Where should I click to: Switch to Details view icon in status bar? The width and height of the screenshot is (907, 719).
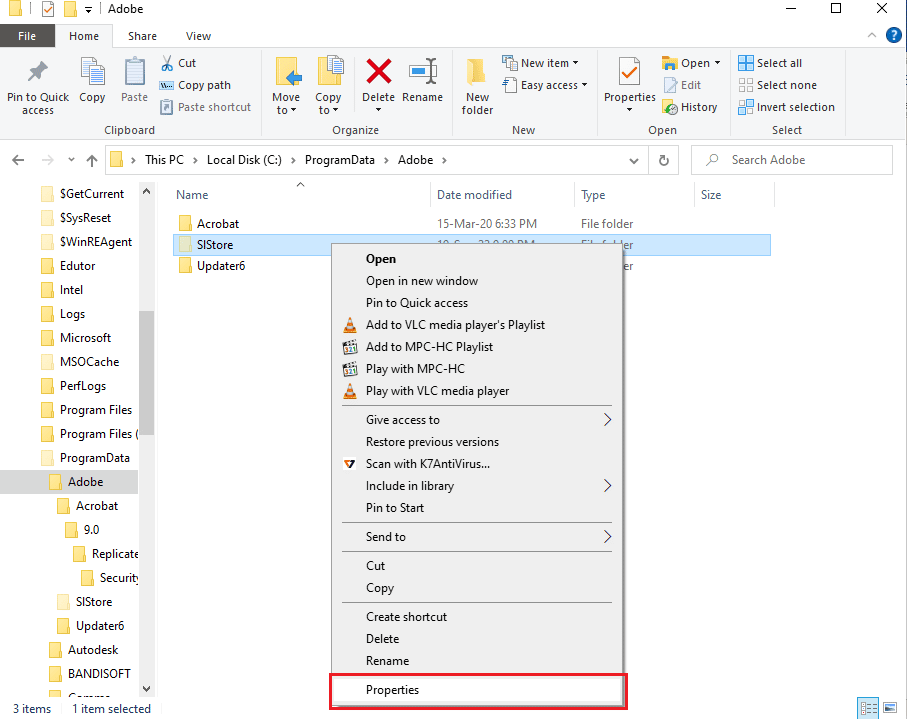click(868, 708)
